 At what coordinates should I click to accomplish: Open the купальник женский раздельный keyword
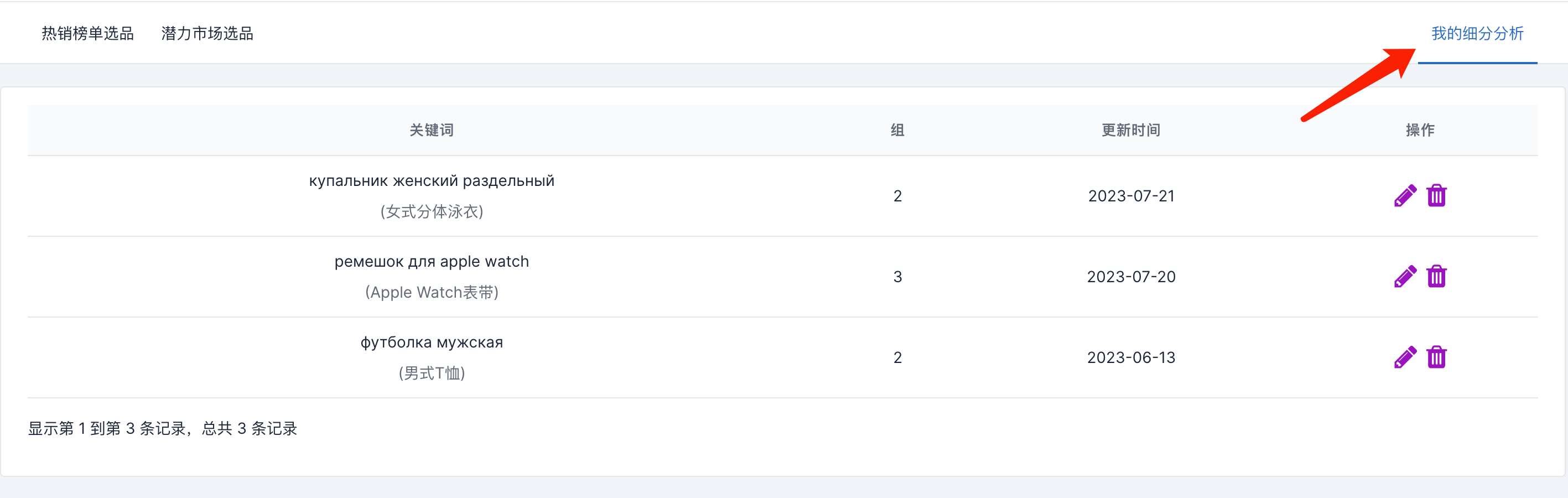click(x=432, y=181)
